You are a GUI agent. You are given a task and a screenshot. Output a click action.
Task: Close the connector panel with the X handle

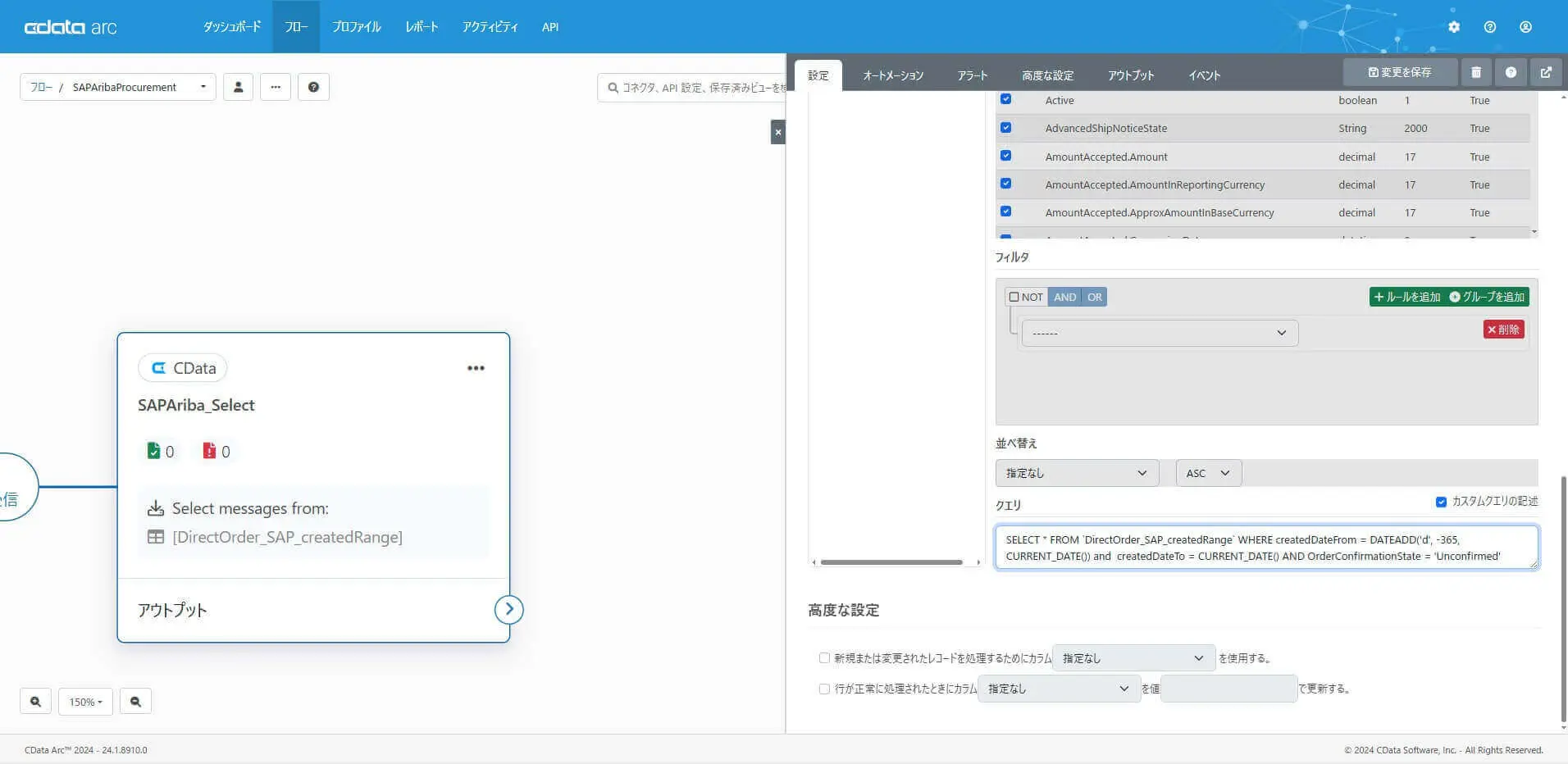[x=778, y=132]
